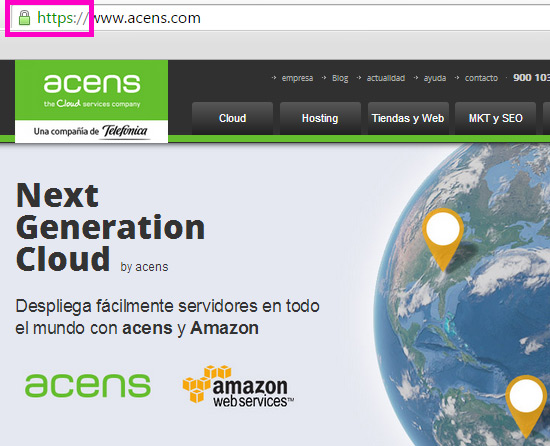Click the green SSL padlock icon
Screen dimensions: 550x446
click(24, 18)
